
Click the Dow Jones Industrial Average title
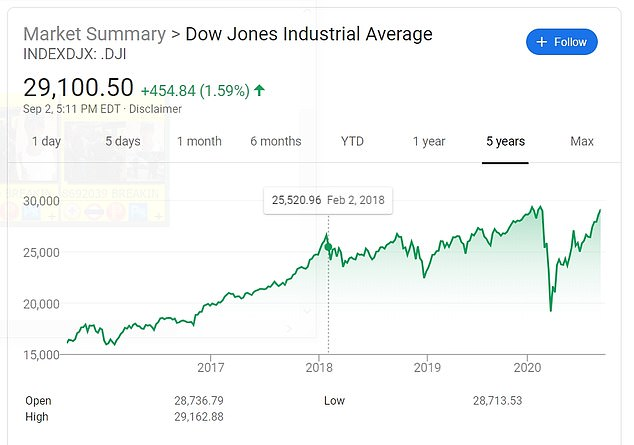click(x=309, y=34)
